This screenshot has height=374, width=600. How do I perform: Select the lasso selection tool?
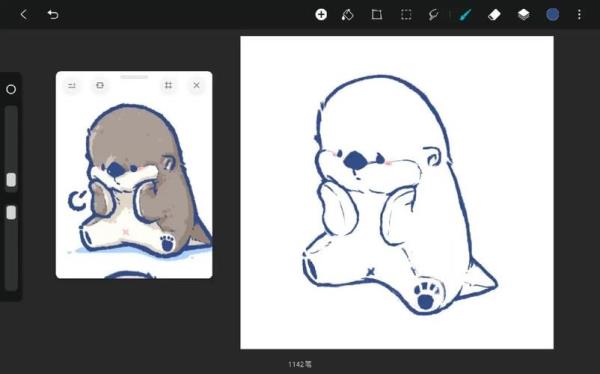tap(434, 15)
